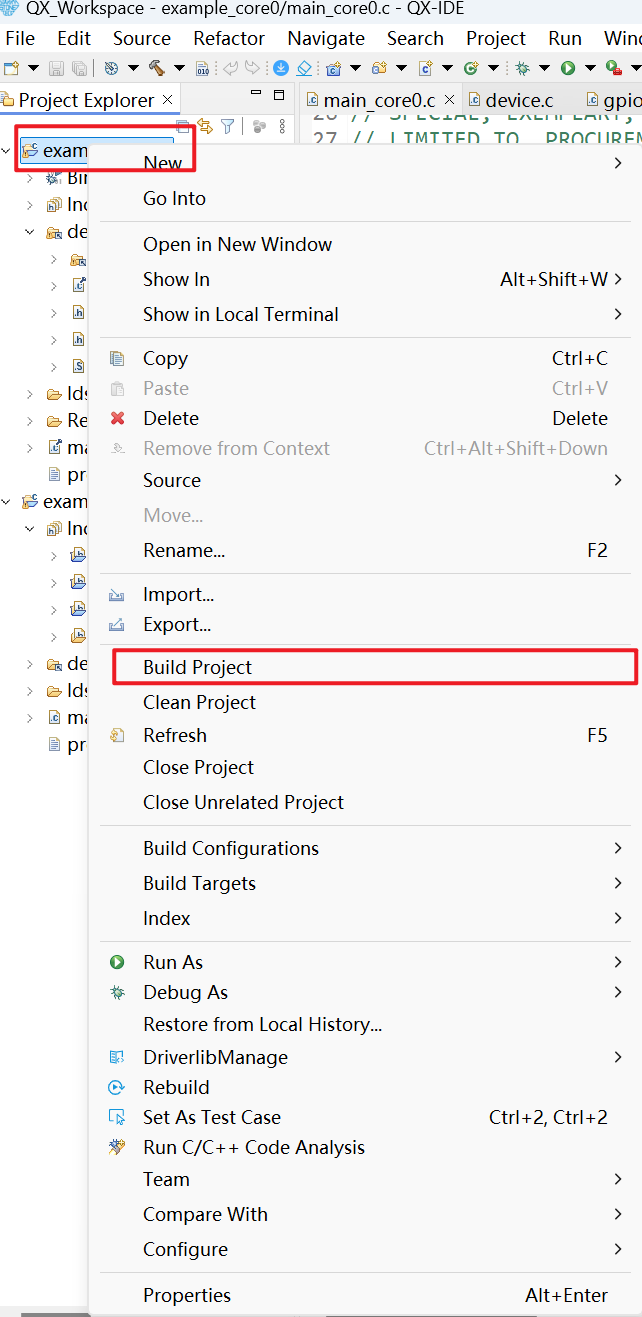The width and height of the screenshot is (642, 1317).
Task: Click the Copy icon in context menu
Action: [x=118, y=358]
